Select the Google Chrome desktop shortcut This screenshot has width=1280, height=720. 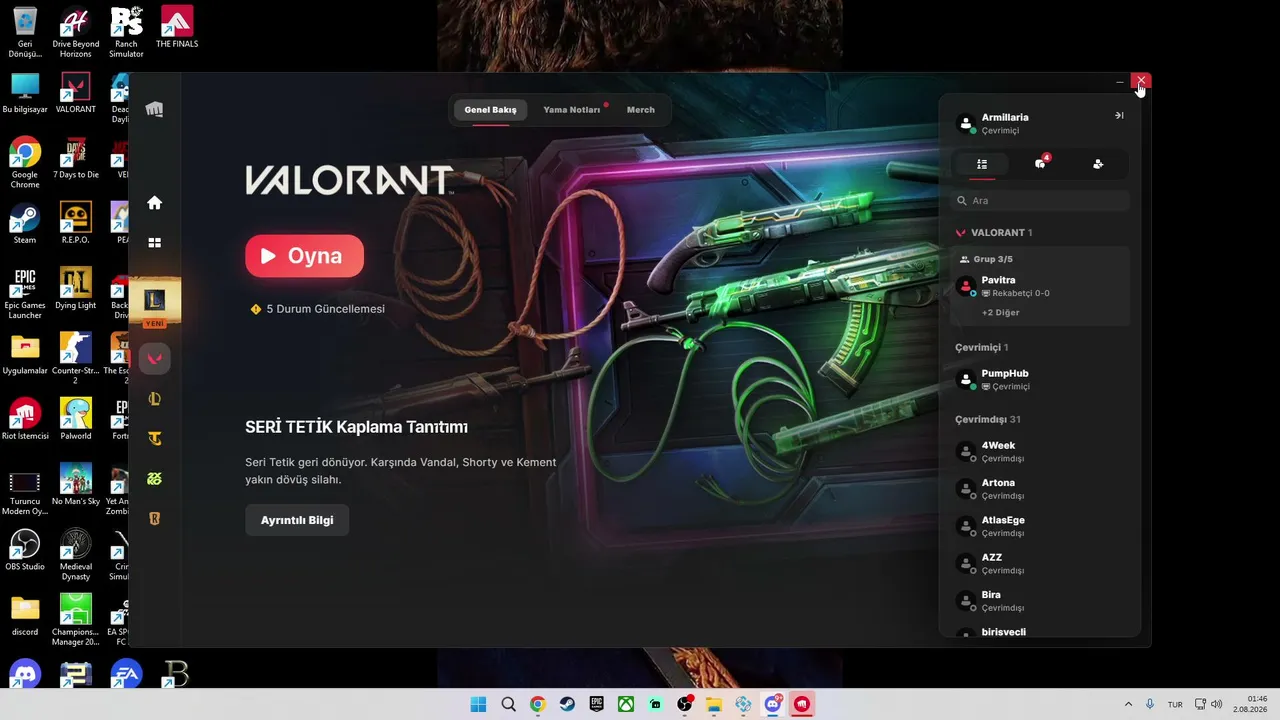coord(25,163)
